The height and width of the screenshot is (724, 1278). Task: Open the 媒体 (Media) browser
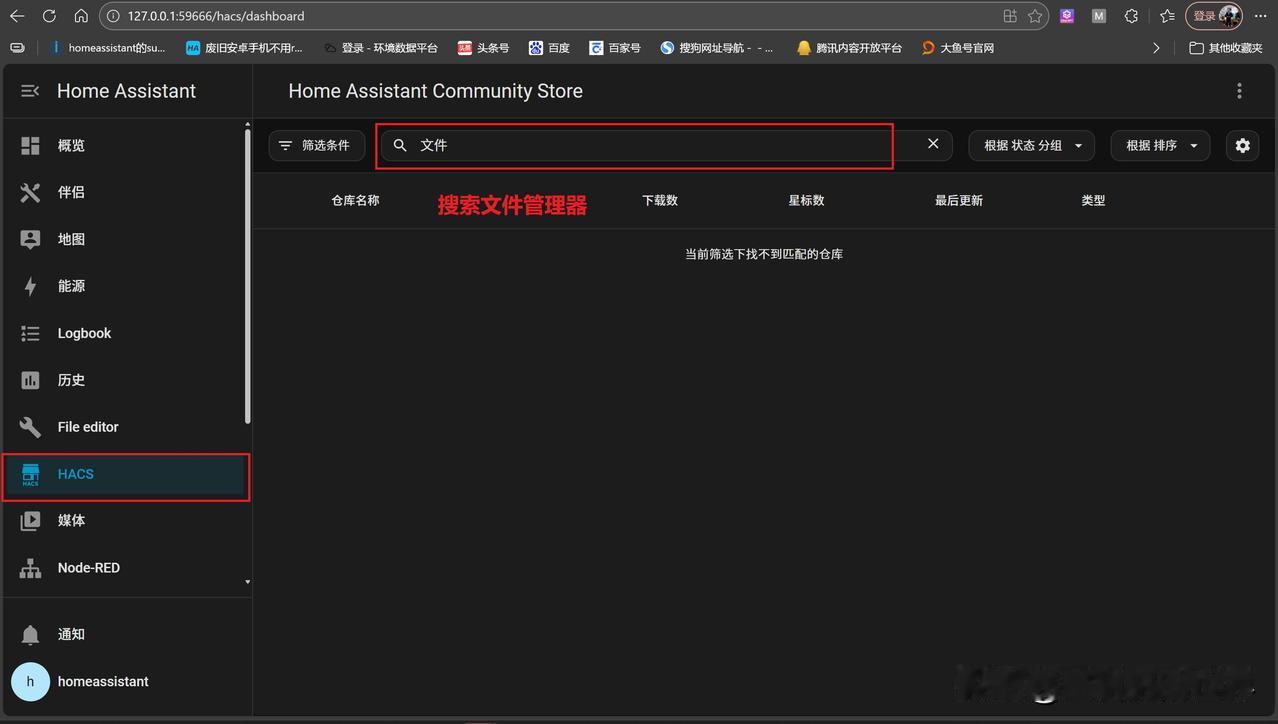pos(71,520)
